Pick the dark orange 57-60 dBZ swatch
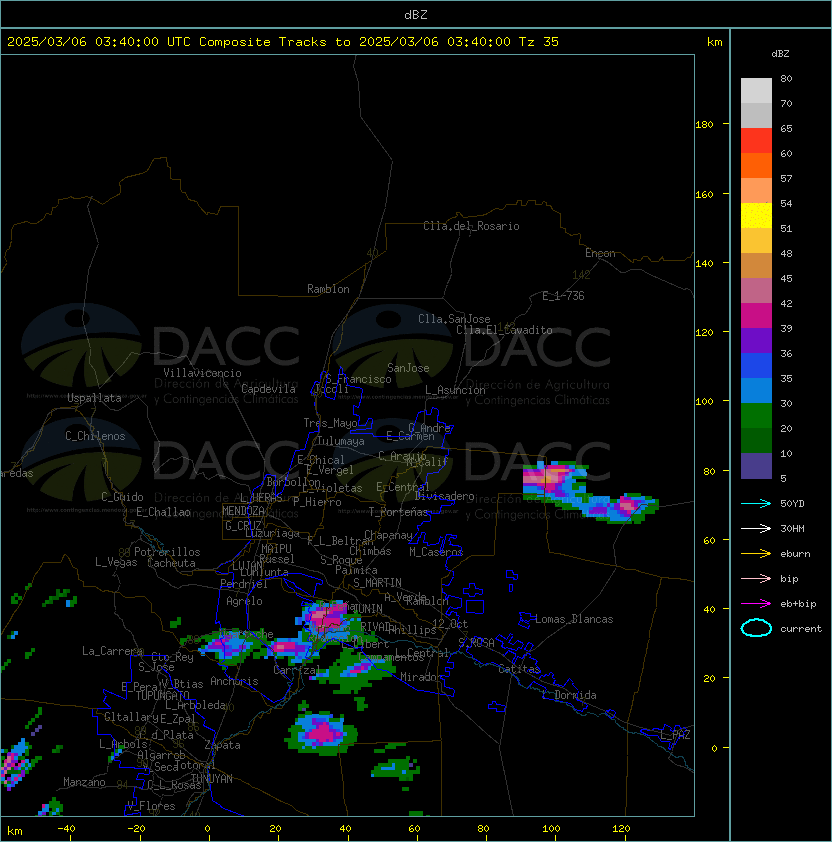 point(756,166)
